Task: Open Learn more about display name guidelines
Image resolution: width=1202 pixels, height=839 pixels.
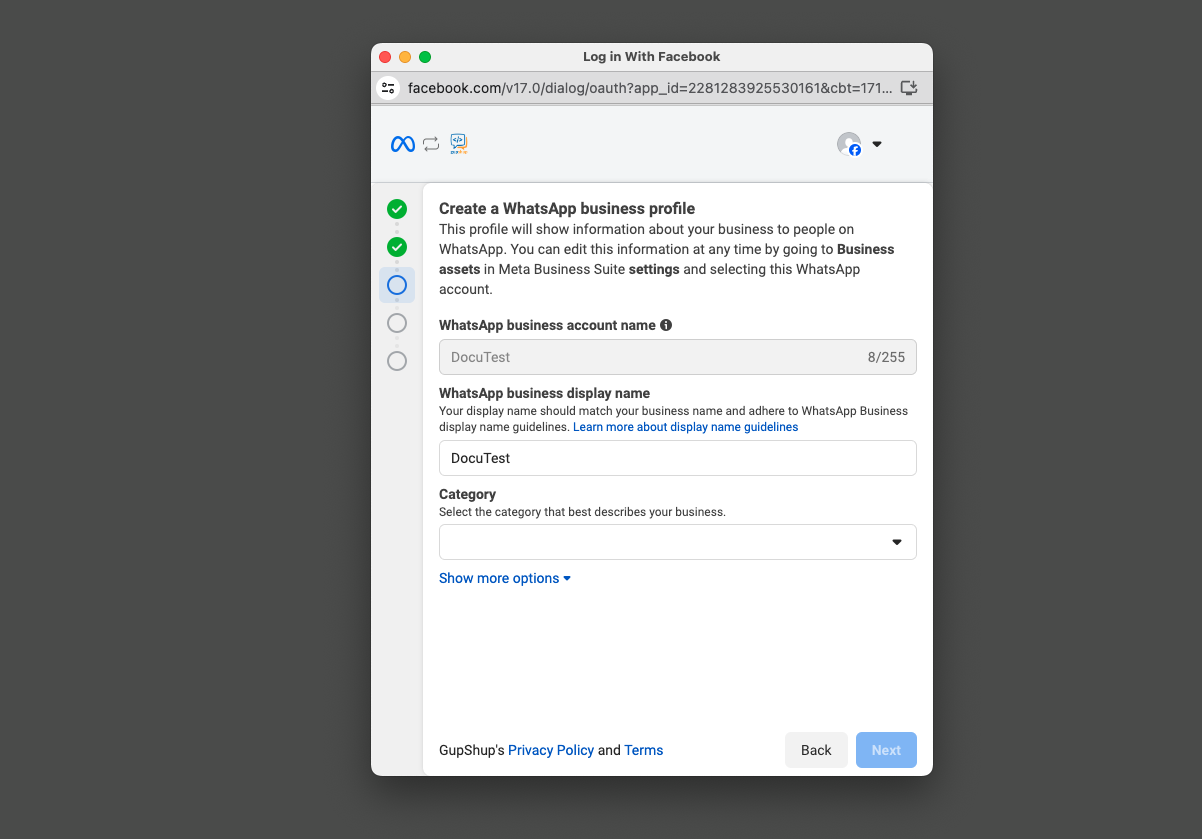Action: coord(686,427)
